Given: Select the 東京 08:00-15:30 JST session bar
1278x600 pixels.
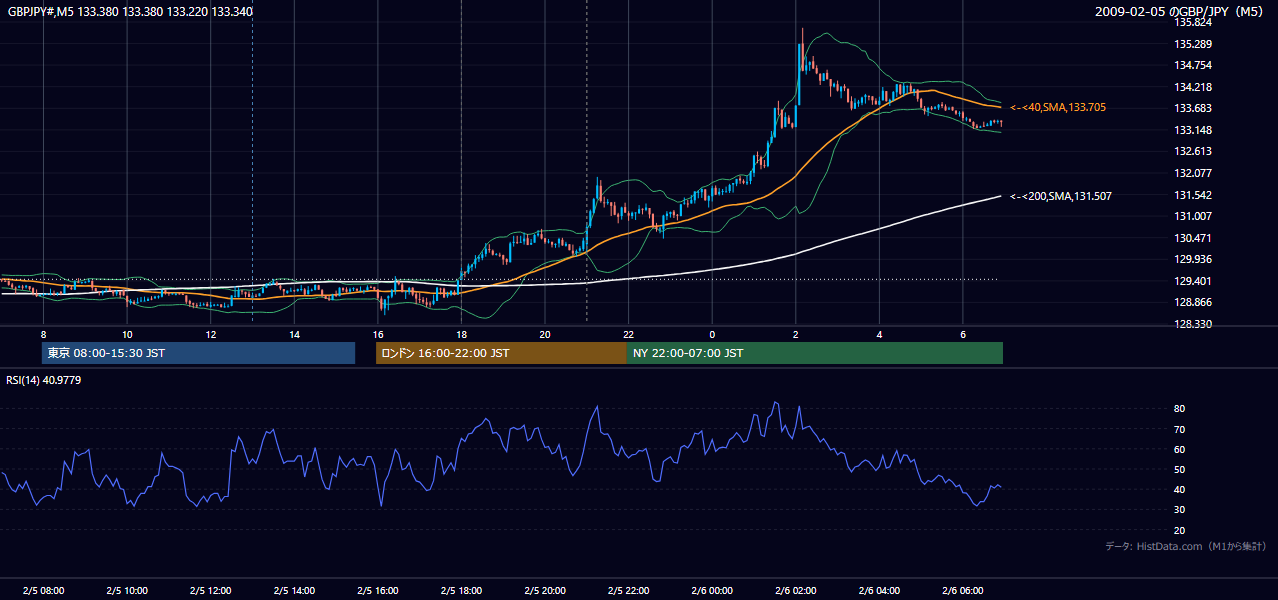Looking at the screenshot, I should pos(198,353).
